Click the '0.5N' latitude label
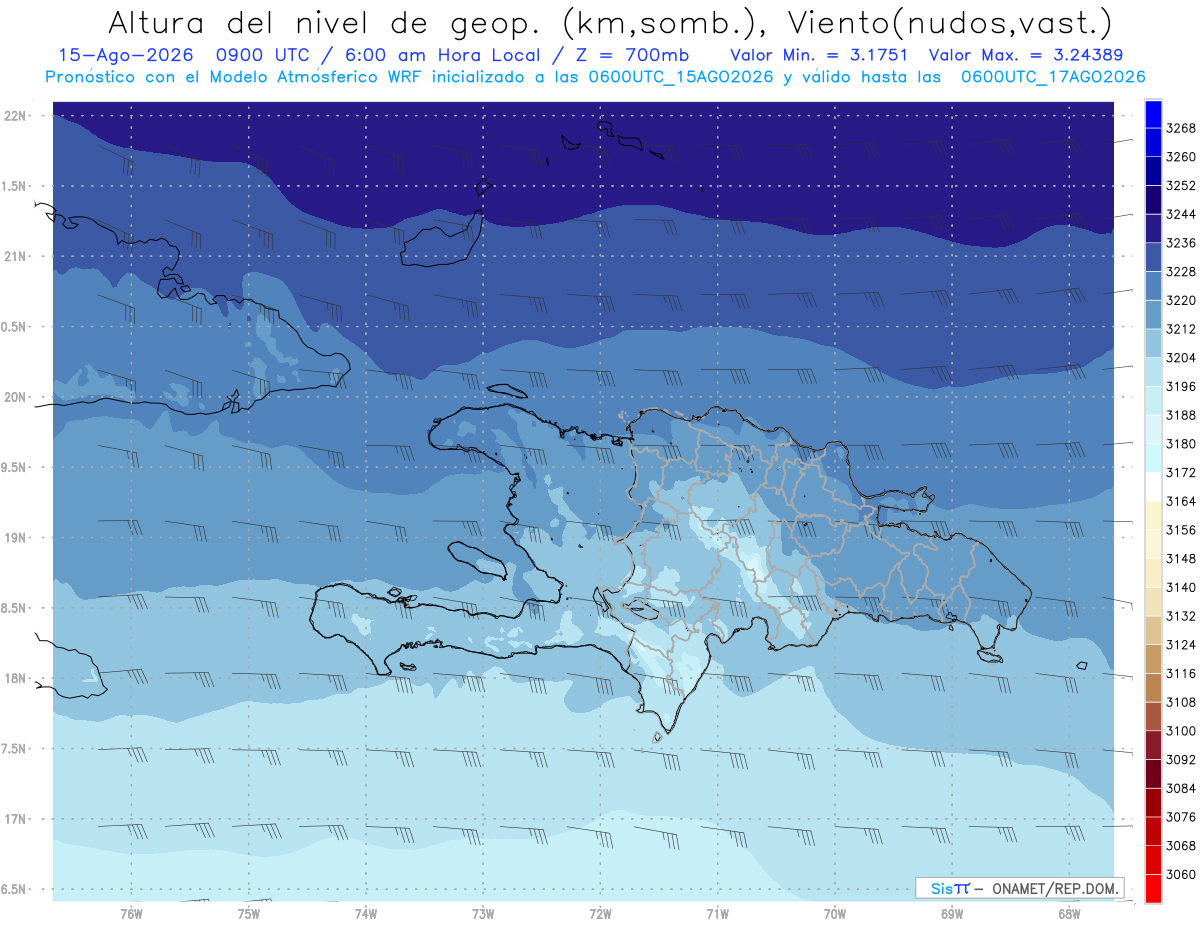The image size is (1200, 927). point(14,327)
